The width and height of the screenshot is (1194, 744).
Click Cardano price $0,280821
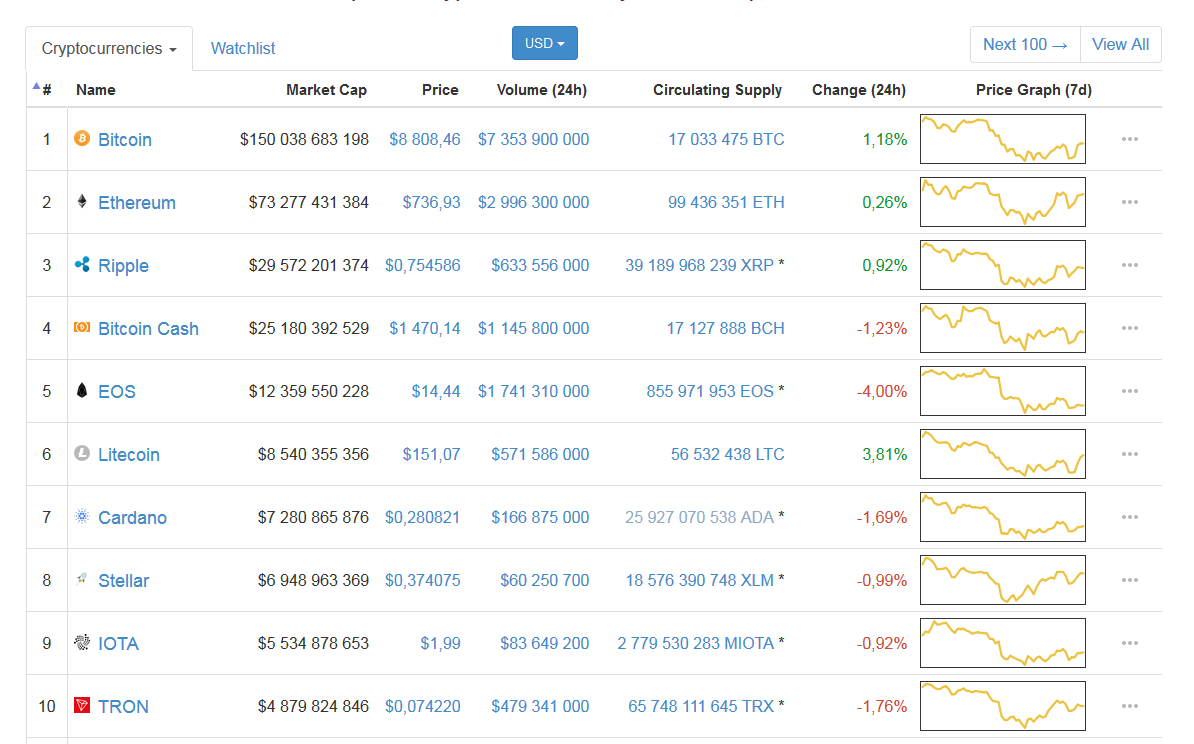click(x=423, y=517)
